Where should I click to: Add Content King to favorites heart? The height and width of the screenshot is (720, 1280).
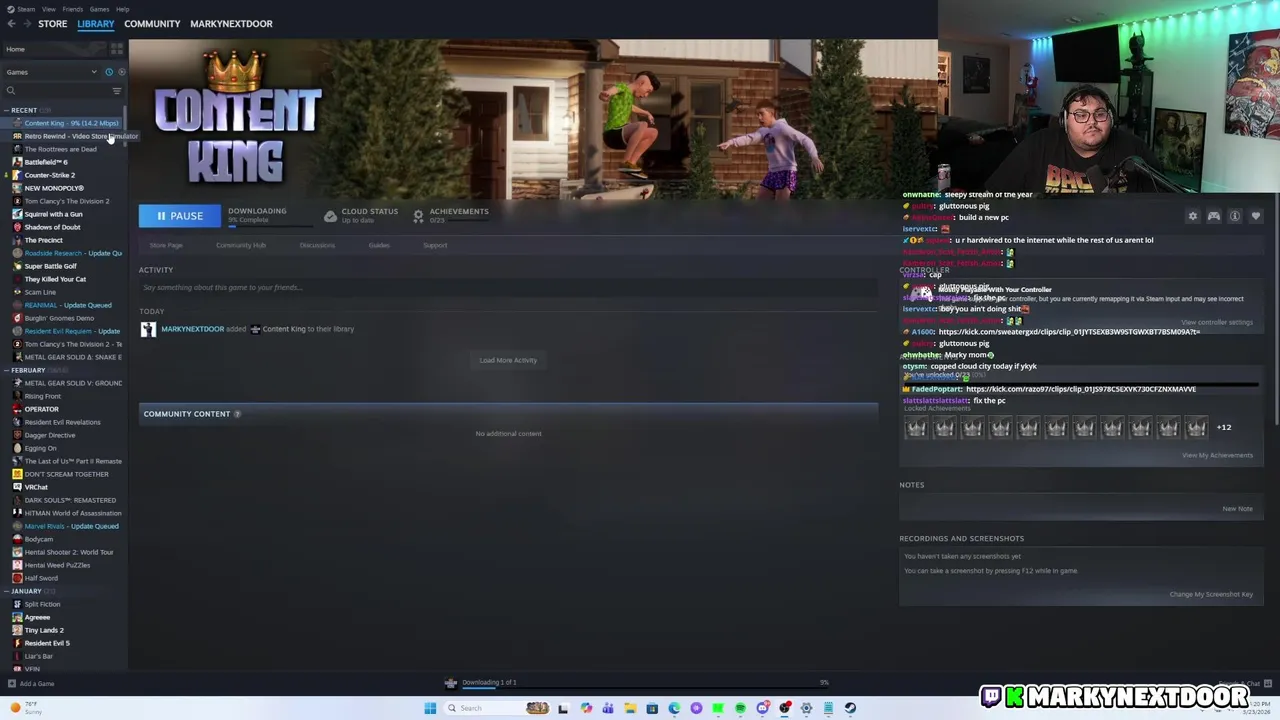(1256, 216)
